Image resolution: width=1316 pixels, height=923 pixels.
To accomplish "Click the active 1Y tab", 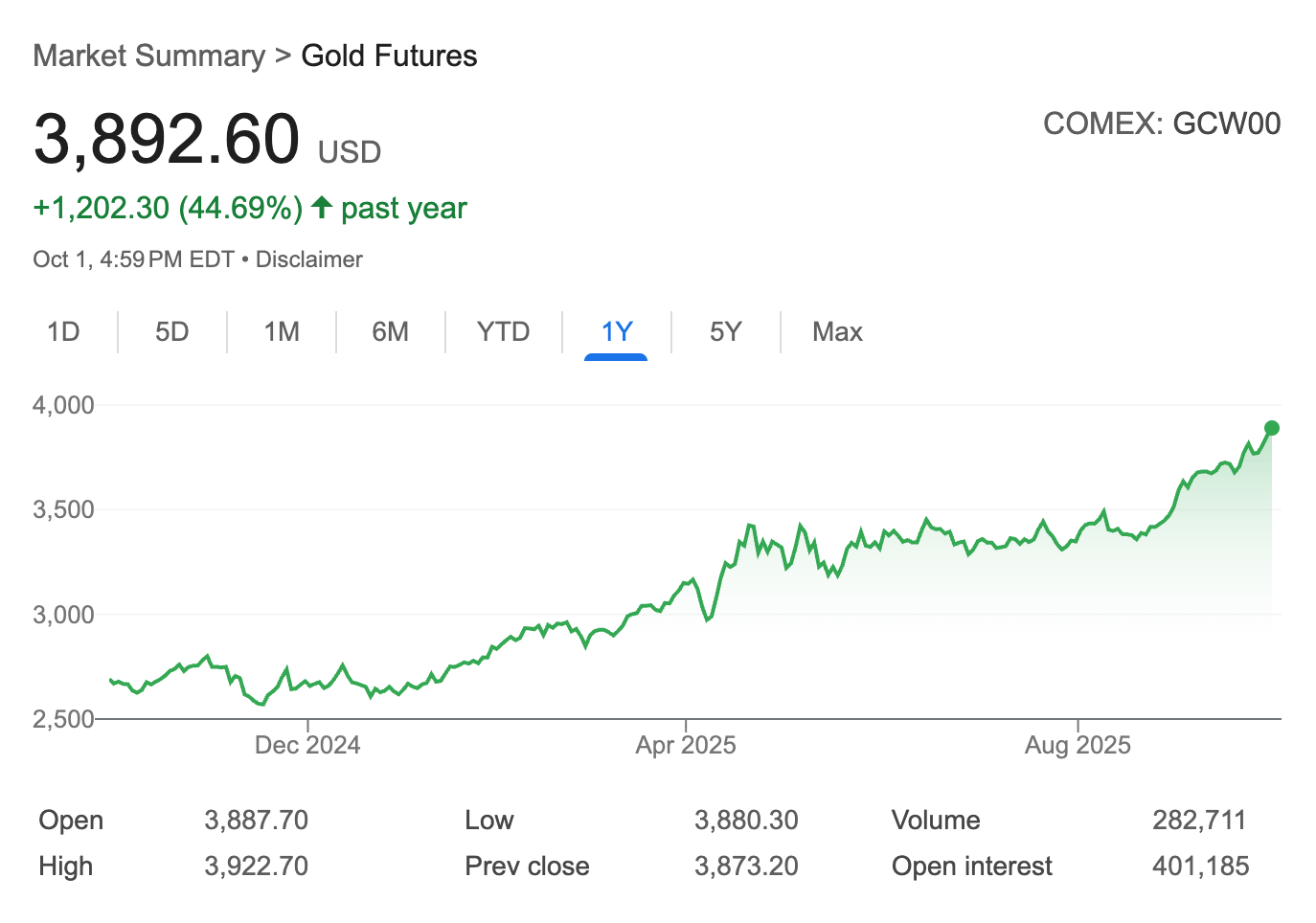I will click(616, 332).
